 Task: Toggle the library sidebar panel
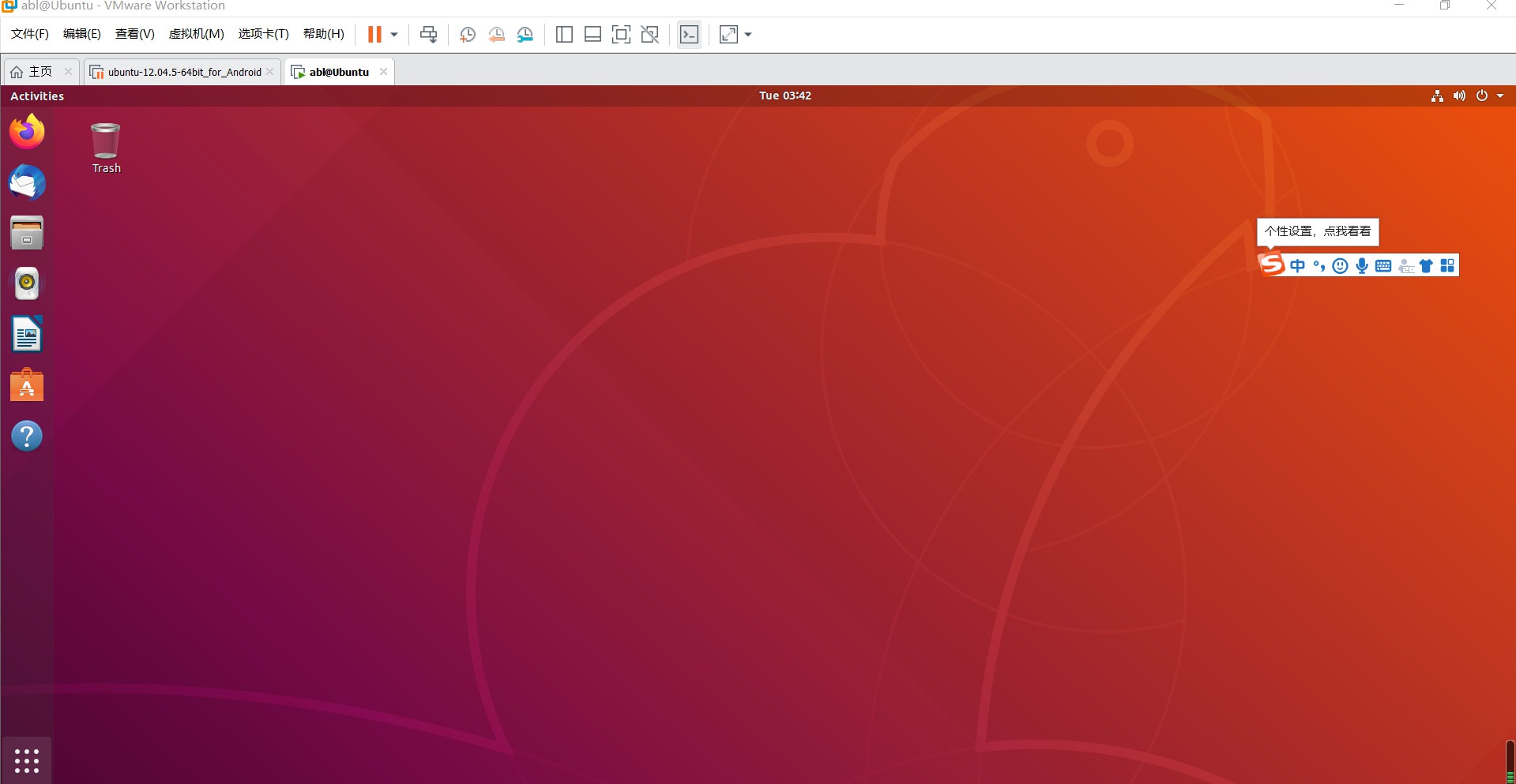[x=564, y=34]
